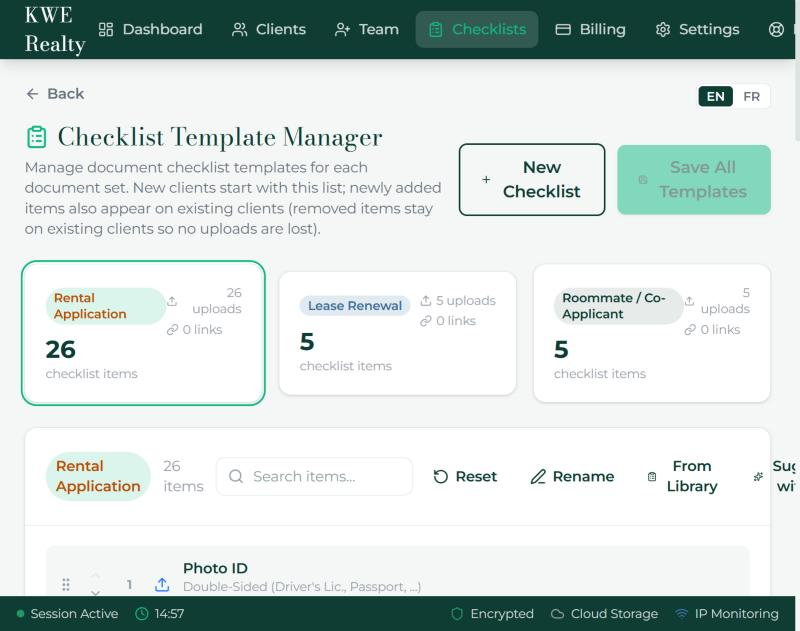Image resolution: width=800 pixels, height=631 pixels.
Task: Open Settings from the top nav
Action: click(697, 30)
